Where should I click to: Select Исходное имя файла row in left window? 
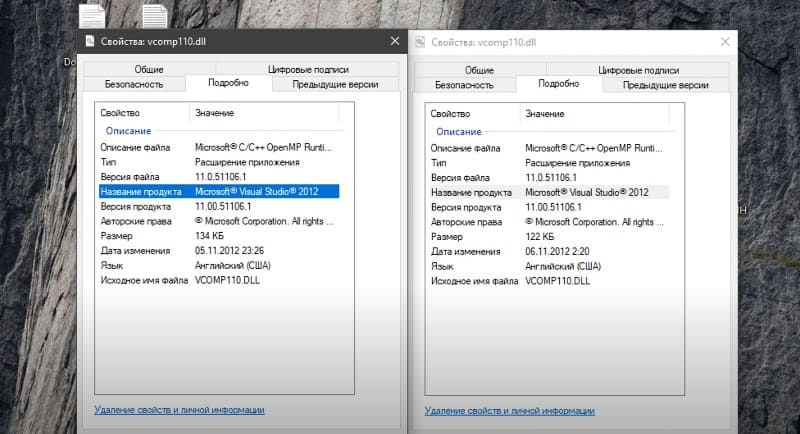coord(219,280)
